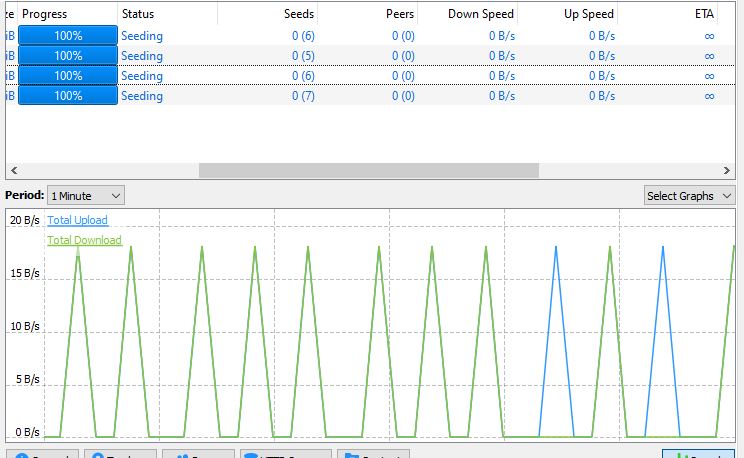This screenshot has height=458, width=744.
Task: Click Seeding status of torrent with 0 (5) seeds
Action: pyautogui.click(x=142, y=56)
